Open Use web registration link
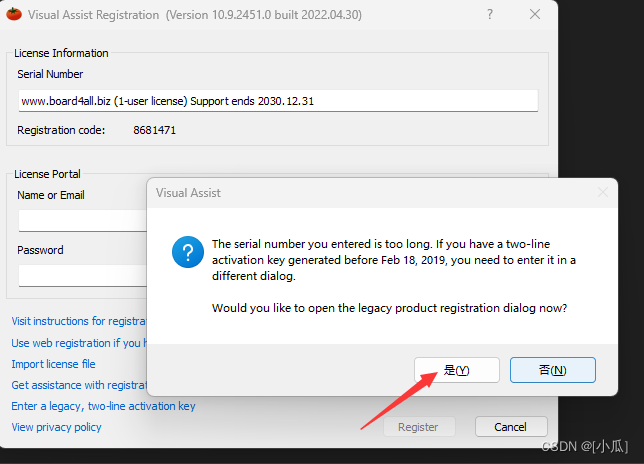 click(79, 343)
